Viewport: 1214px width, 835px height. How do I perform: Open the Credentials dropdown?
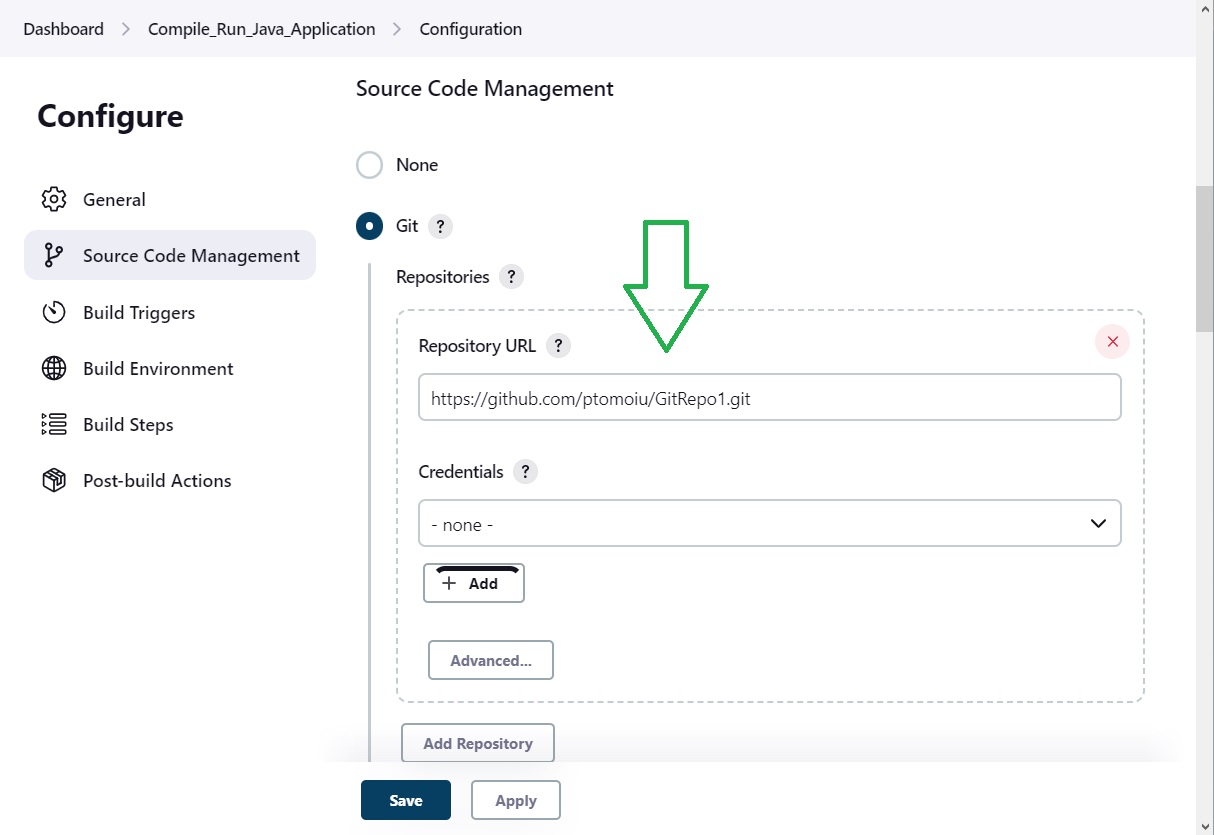click(x=770, y=523)
